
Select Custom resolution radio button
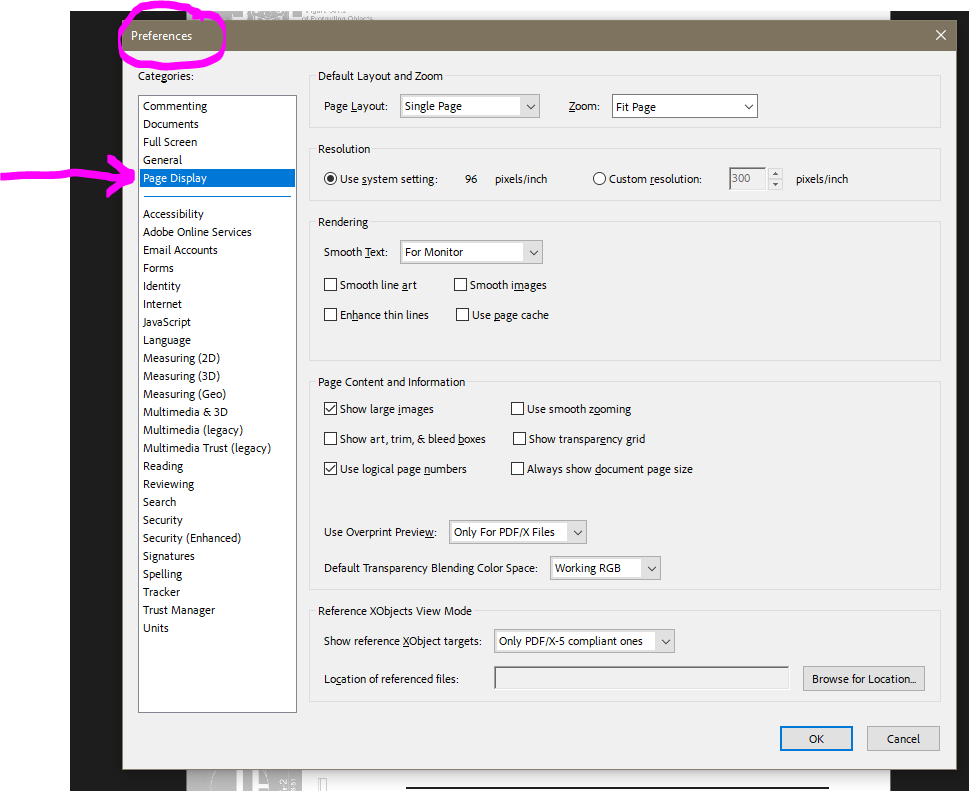pos(599,179)
